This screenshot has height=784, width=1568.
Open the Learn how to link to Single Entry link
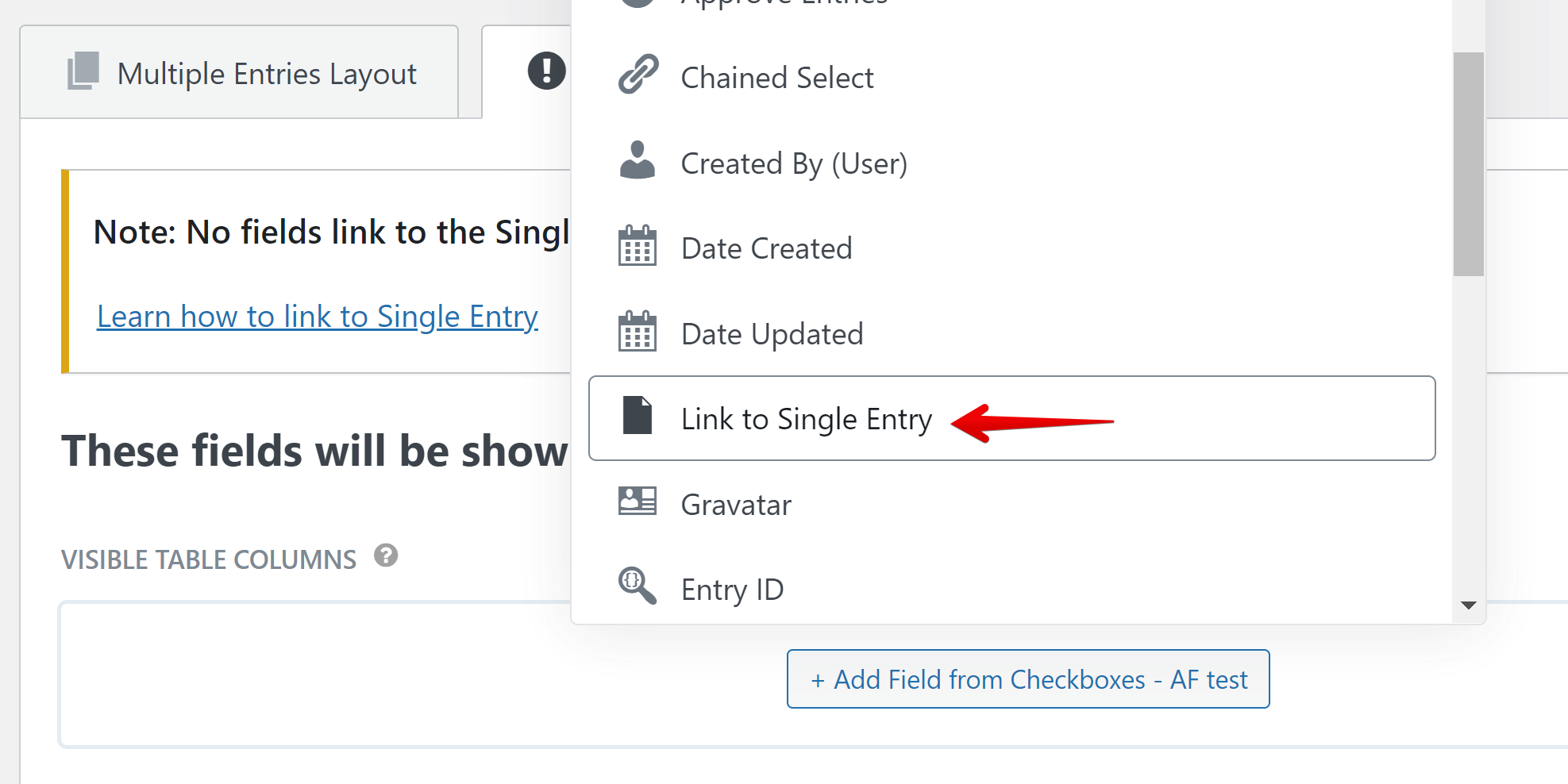317,316
